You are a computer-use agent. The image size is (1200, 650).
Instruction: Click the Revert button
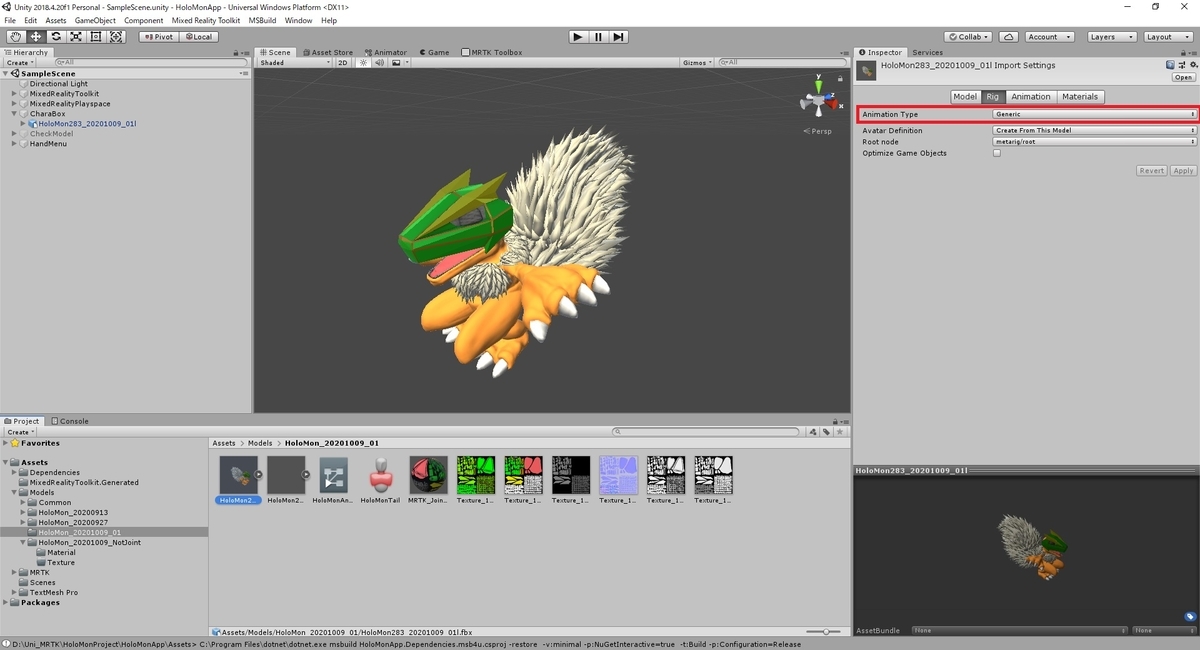(x=1152, y=171)
